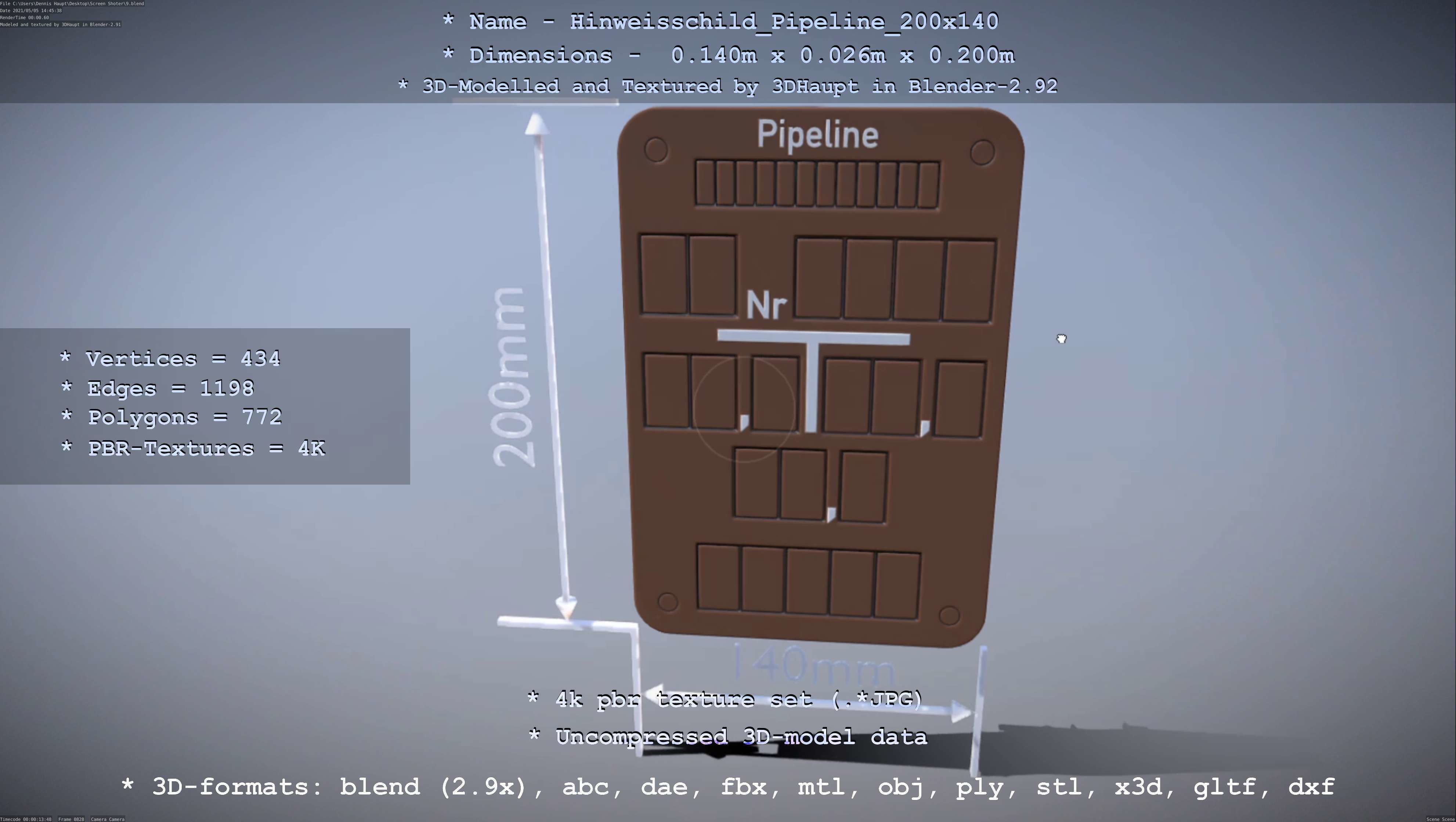The width and height of the screenshot is (1456, 822).
Task: Click the Name Hinweisschild_Pipeline_200x140 title line
Action: tap(720, 22)
